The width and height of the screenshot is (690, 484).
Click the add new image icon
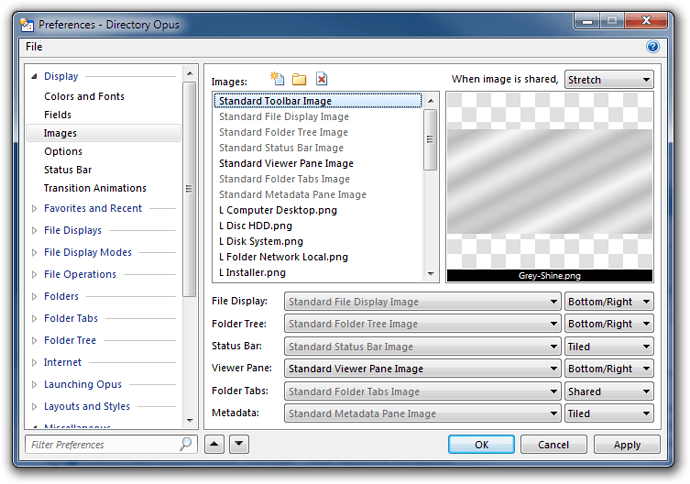click(277, 79)
